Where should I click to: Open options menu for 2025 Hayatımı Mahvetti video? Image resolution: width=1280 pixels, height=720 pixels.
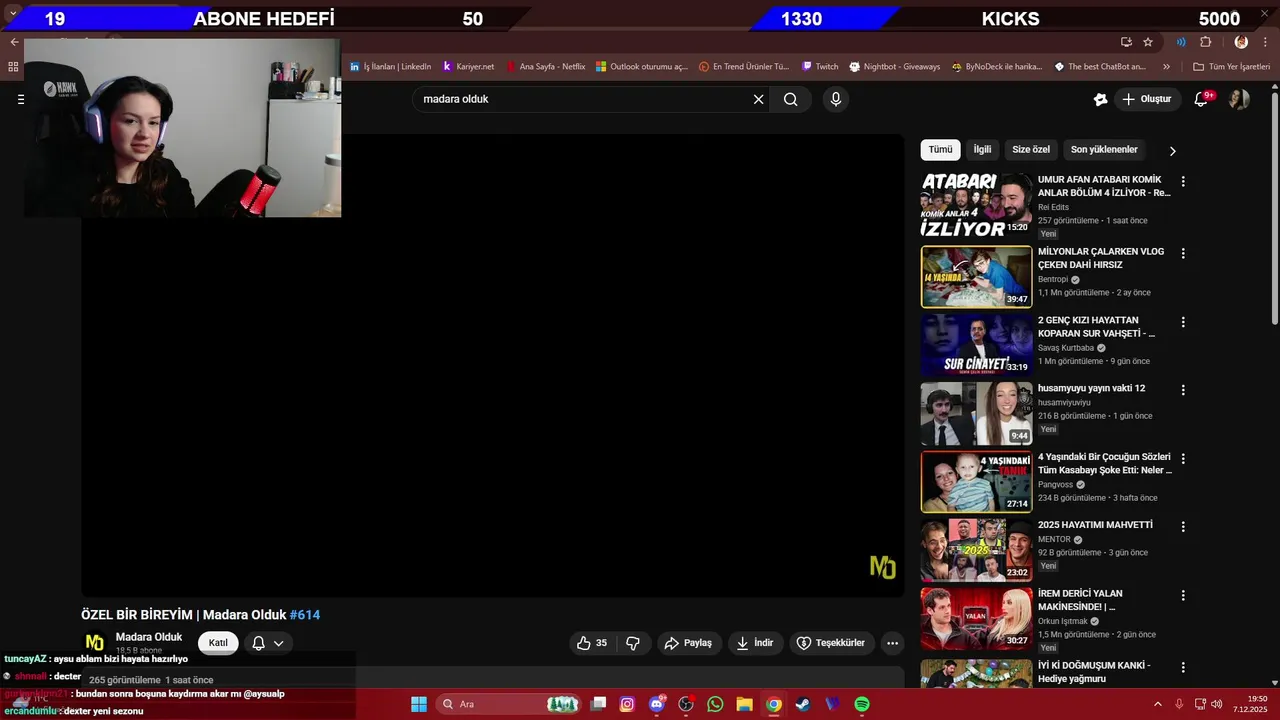tap(1183, 527)
